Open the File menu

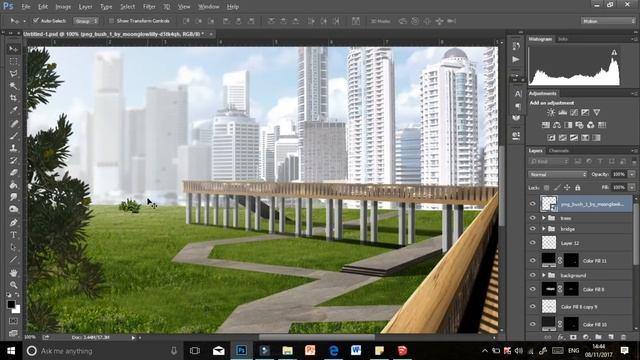click(x=26, y=7)
